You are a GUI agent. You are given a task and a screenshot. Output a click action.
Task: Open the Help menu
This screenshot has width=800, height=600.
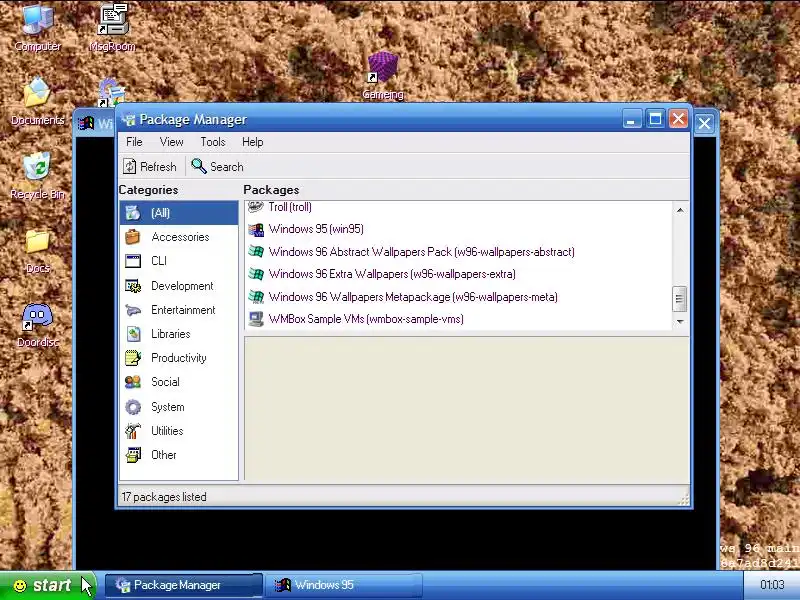point(253,142)
